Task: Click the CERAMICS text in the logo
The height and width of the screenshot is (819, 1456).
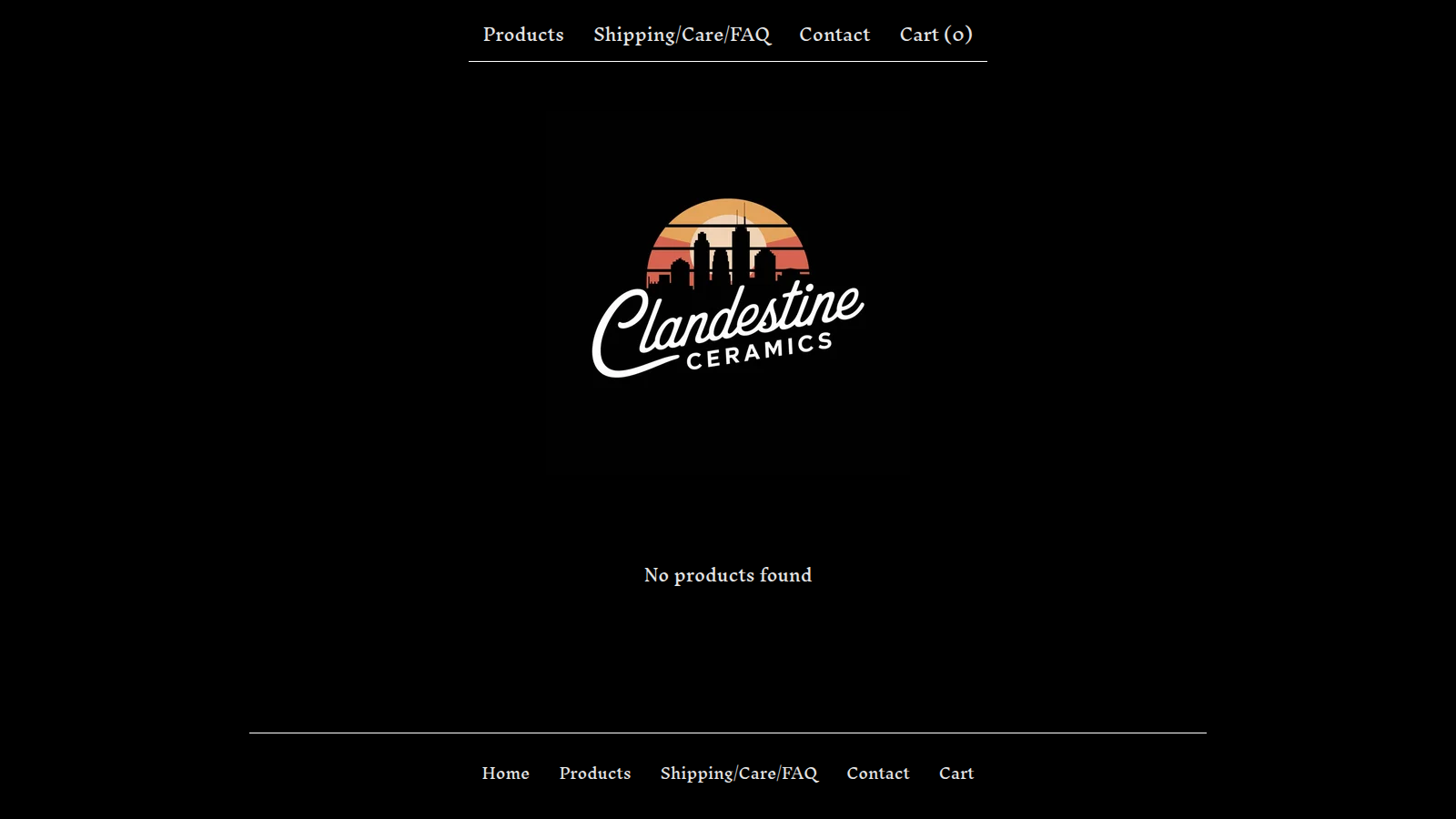Action: click(759, 351)
